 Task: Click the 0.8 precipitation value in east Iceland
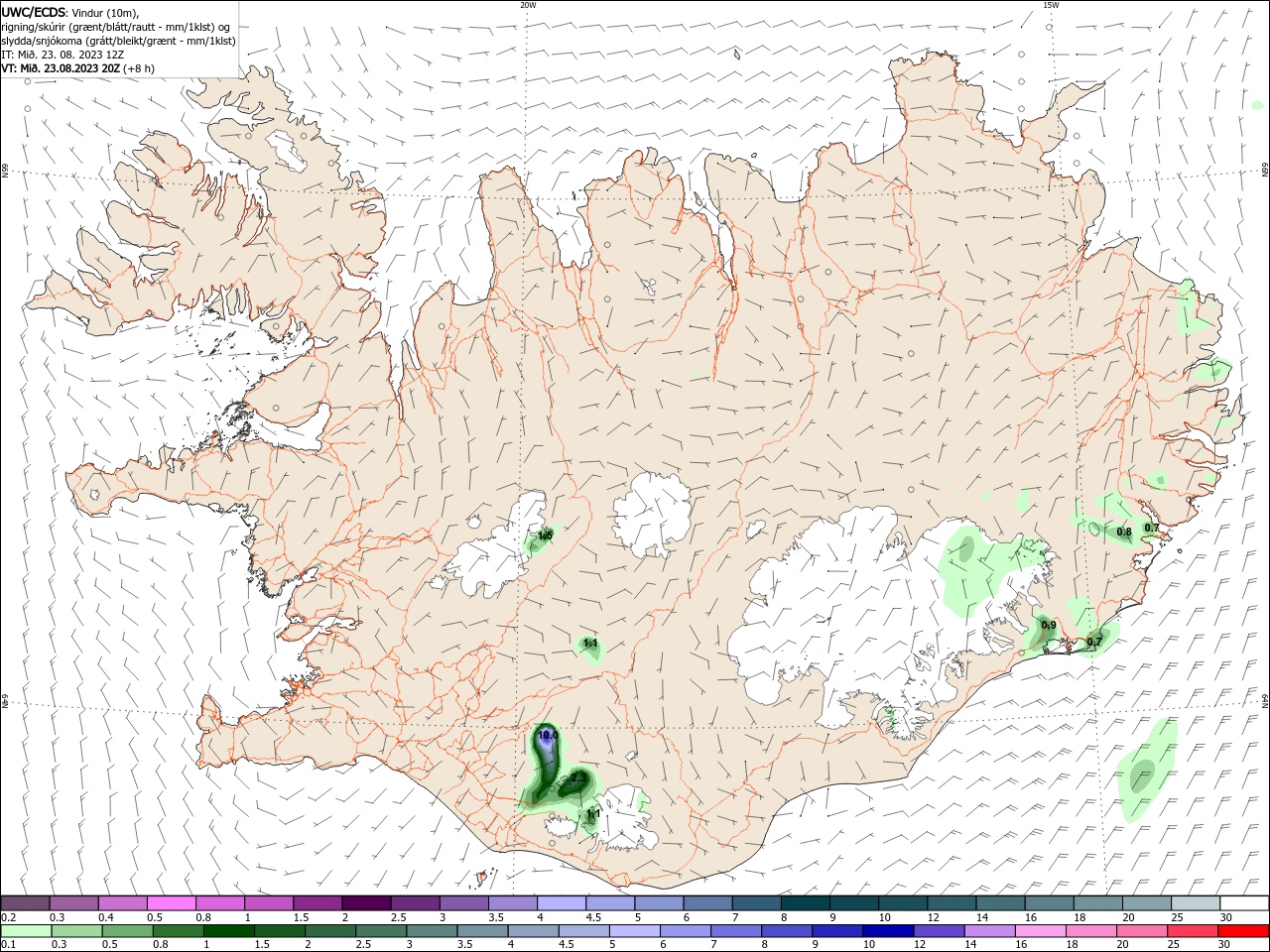click(x=1124, y=533)
